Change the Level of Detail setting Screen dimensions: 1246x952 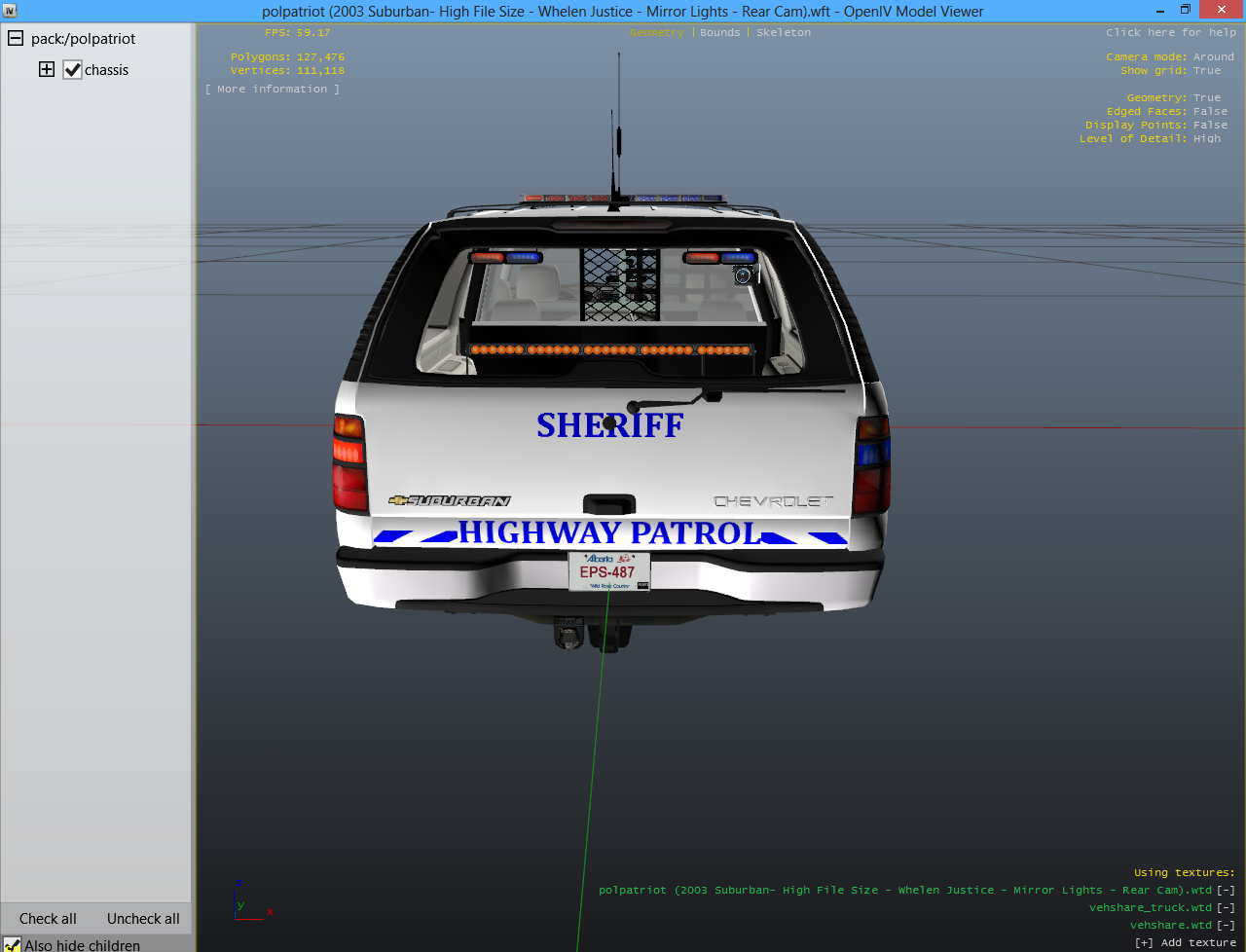tap(1206, 139)
